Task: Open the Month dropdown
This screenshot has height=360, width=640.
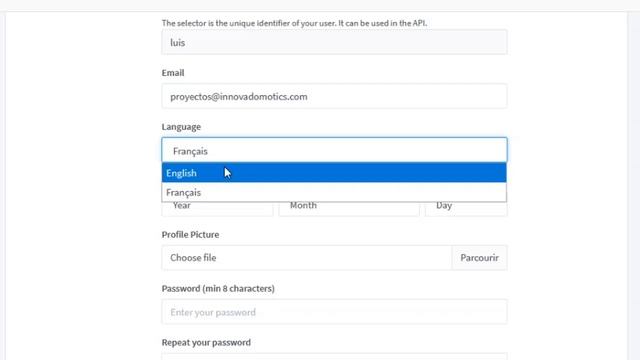Action: coord(349,208)
